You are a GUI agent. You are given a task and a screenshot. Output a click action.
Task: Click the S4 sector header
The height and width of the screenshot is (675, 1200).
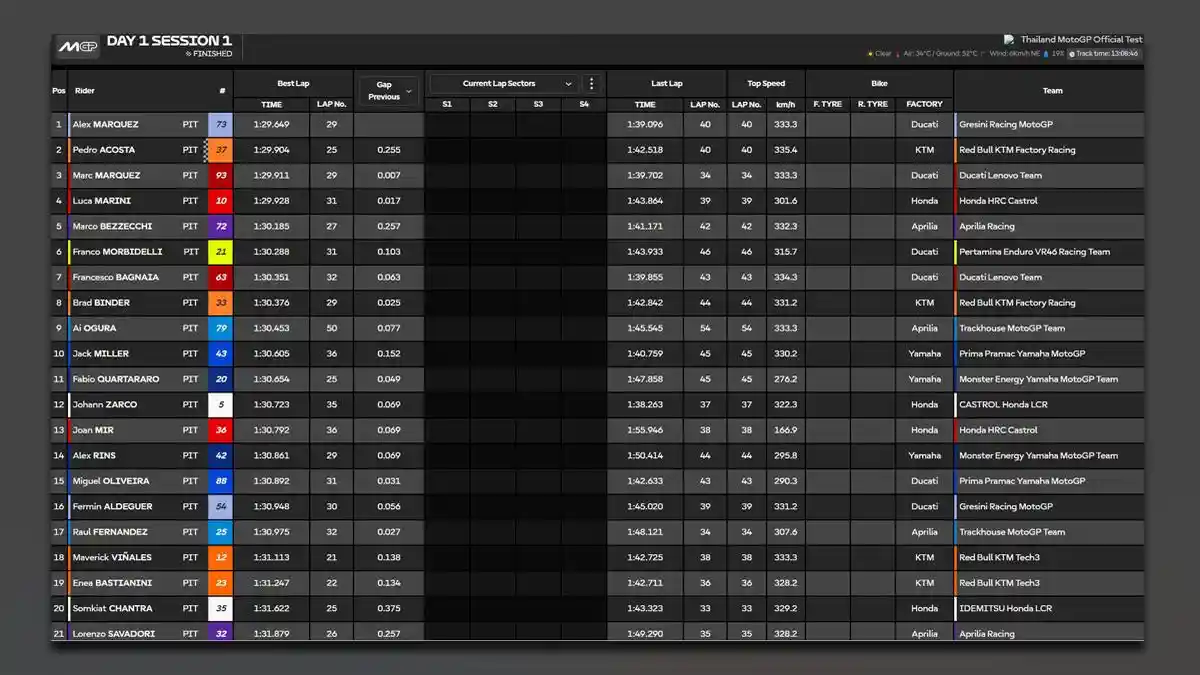tap(584, 104)
